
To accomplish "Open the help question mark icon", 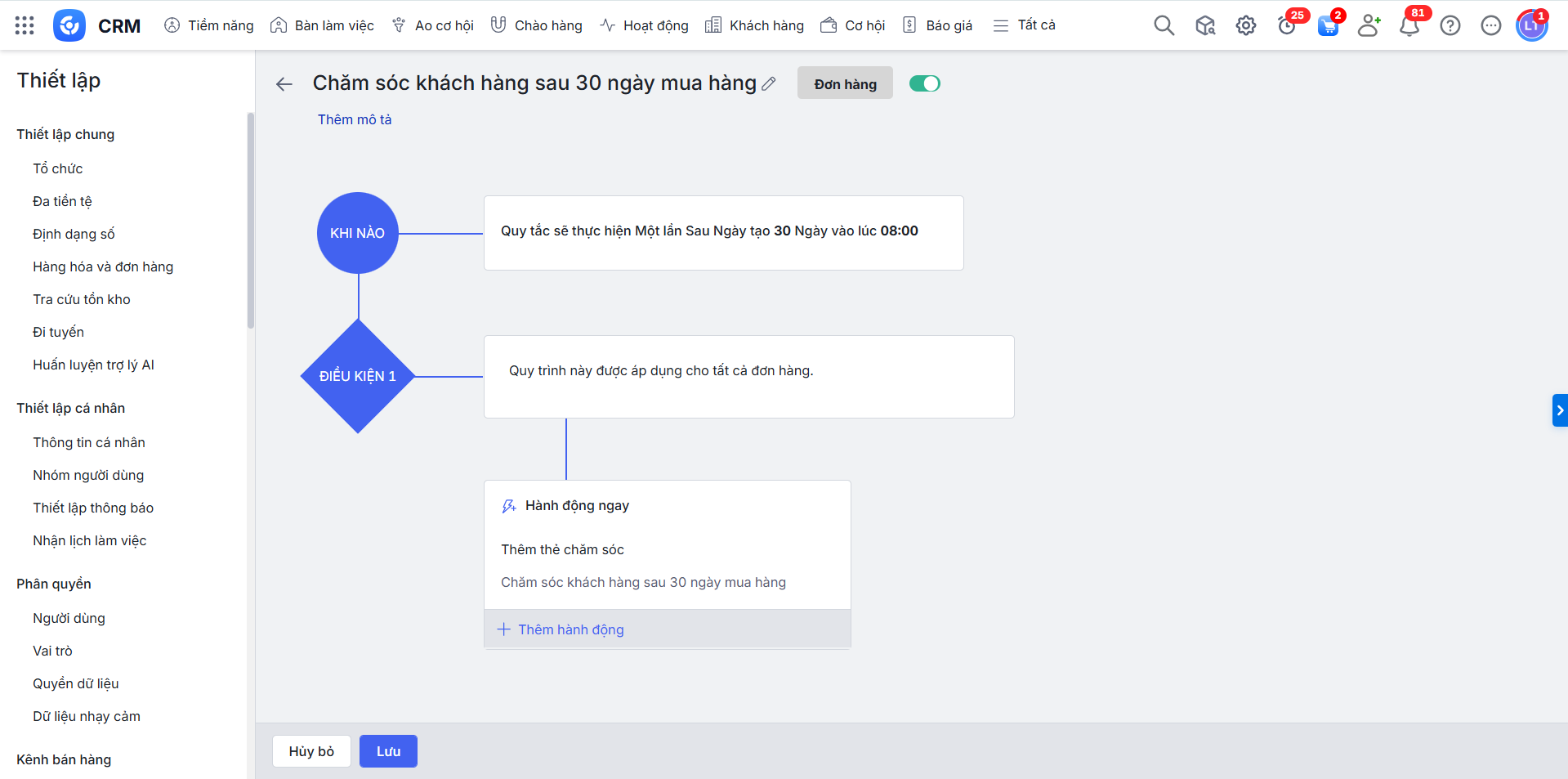I will [1450, 25].
